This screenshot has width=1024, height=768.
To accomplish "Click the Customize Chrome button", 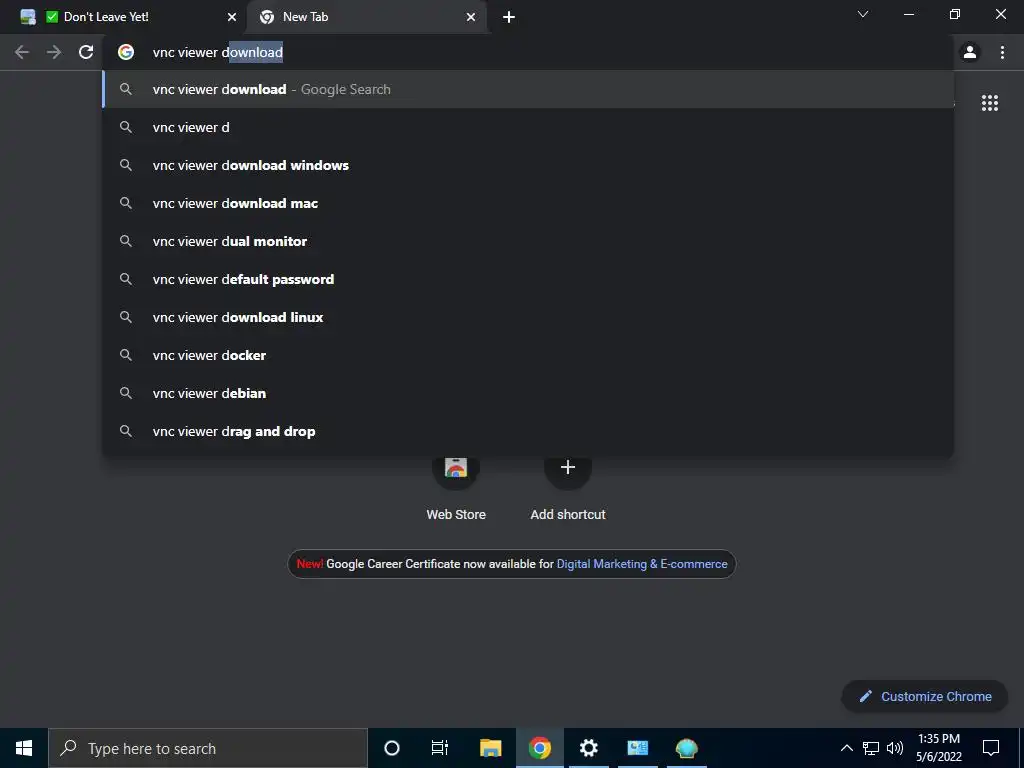I will click(924, 696).
